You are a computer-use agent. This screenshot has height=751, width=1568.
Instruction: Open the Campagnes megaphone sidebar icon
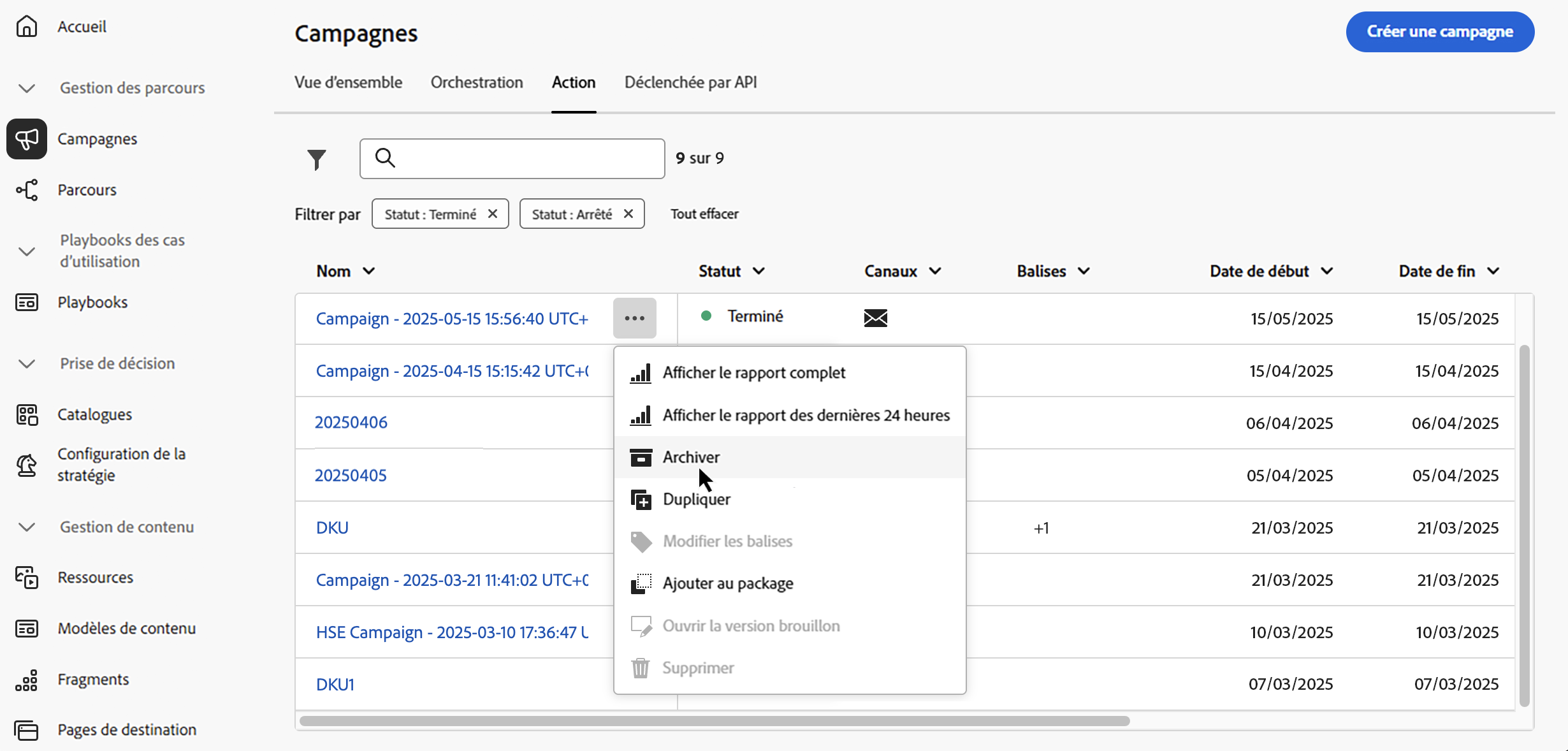click(27, 139)
